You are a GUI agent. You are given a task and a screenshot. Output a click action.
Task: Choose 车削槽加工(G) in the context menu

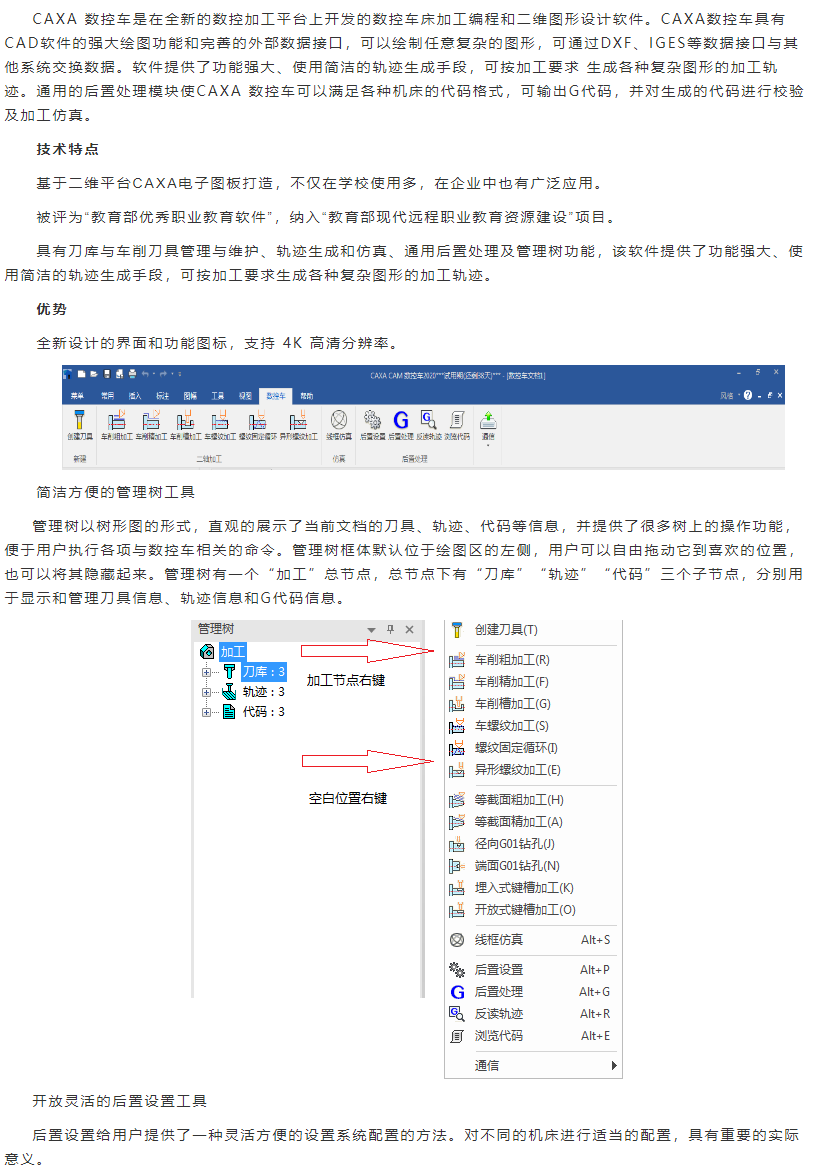(533, 705)
